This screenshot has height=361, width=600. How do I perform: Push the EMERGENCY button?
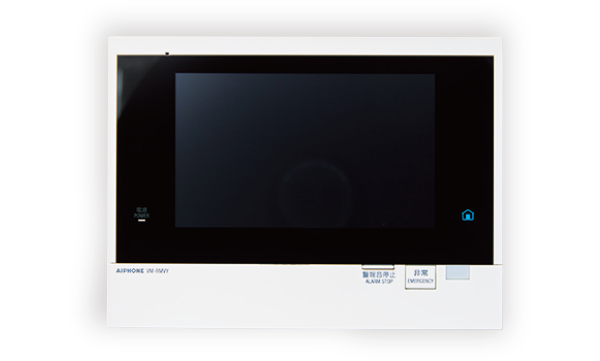[421, 277]
